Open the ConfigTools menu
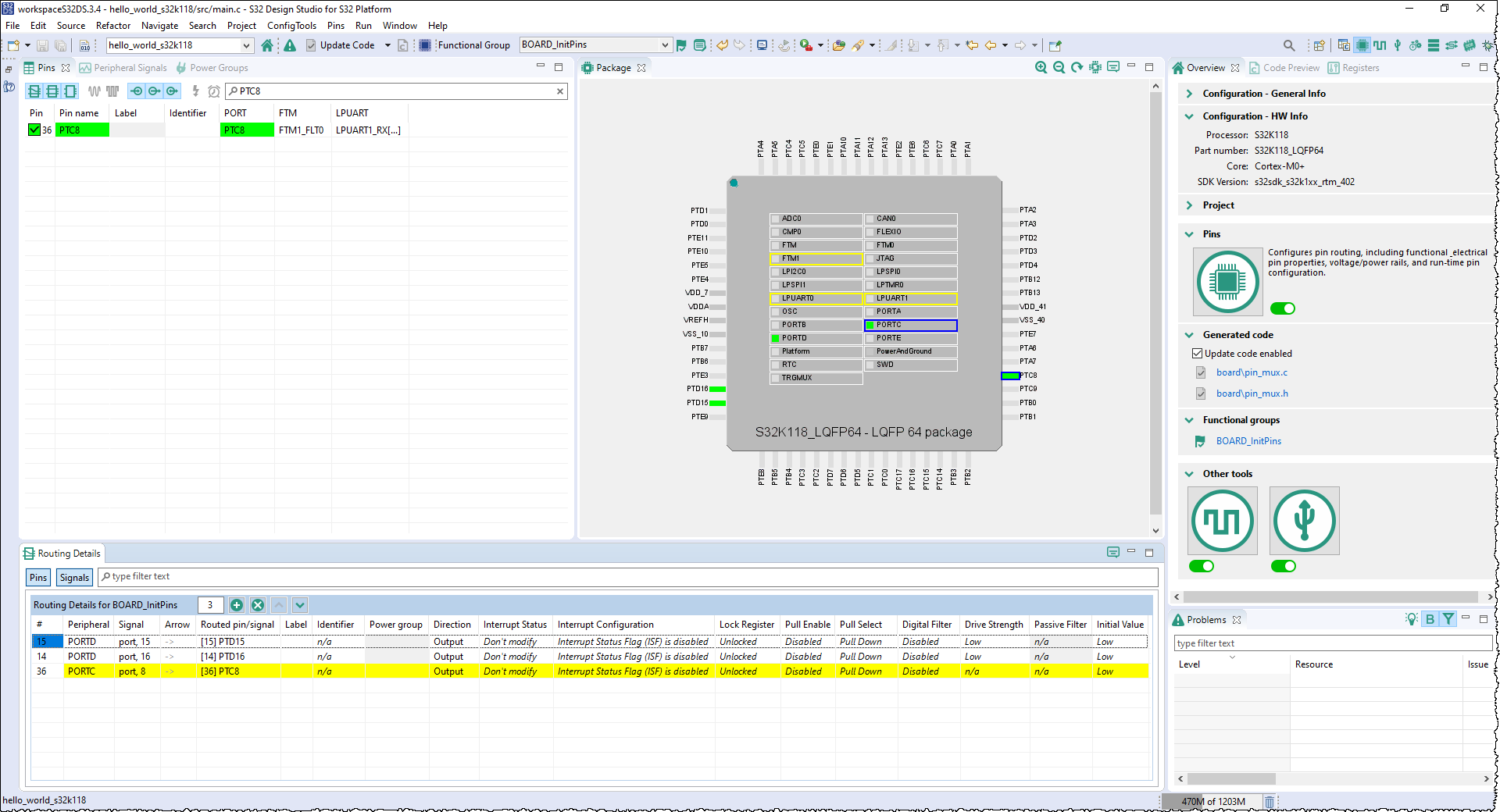The image size is (1500, 812). [291, 25]
